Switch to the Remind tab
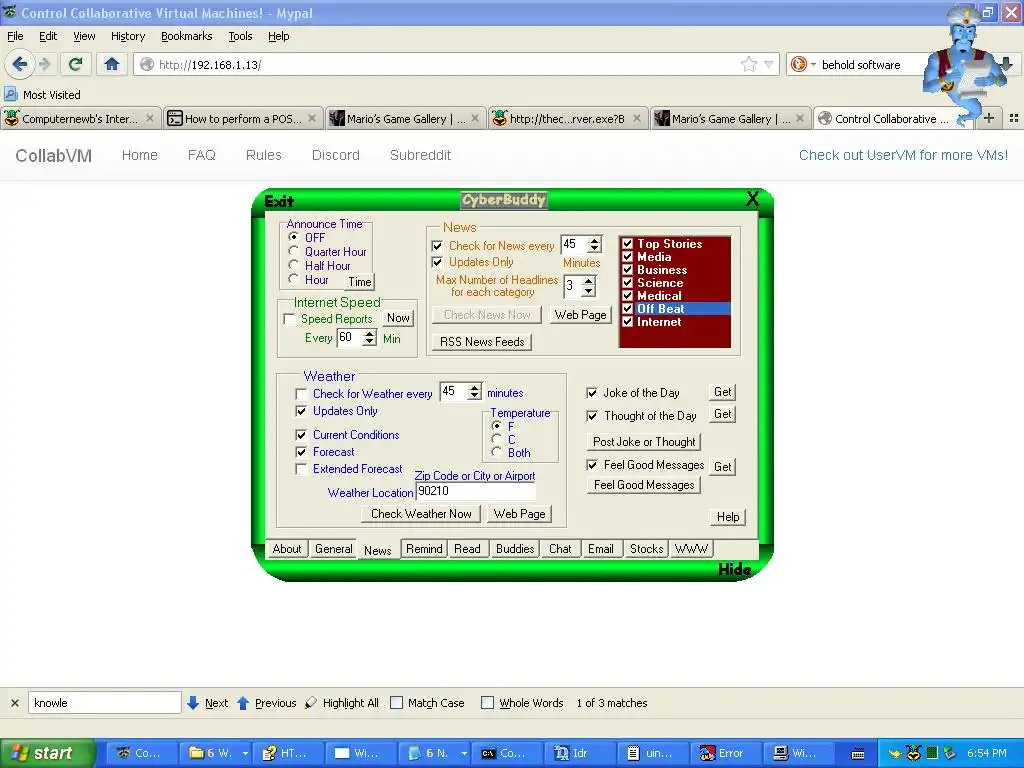The width and height of the screenshot is (1024, 768). [424, 549]
